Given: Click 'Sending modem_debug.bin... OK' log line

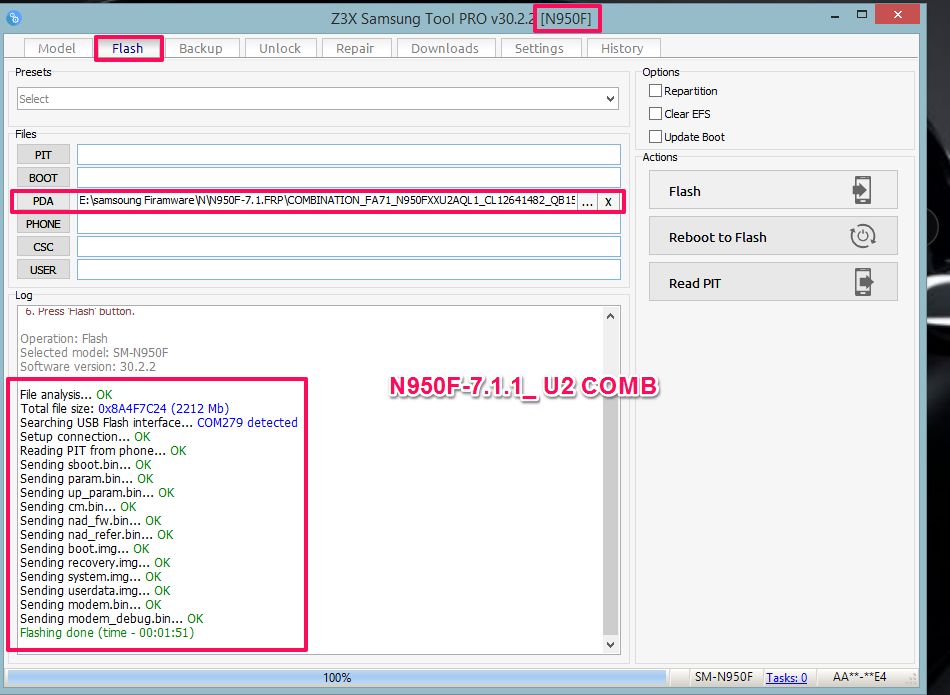Looking at the screenshot, I should click(x=111, y=619).
